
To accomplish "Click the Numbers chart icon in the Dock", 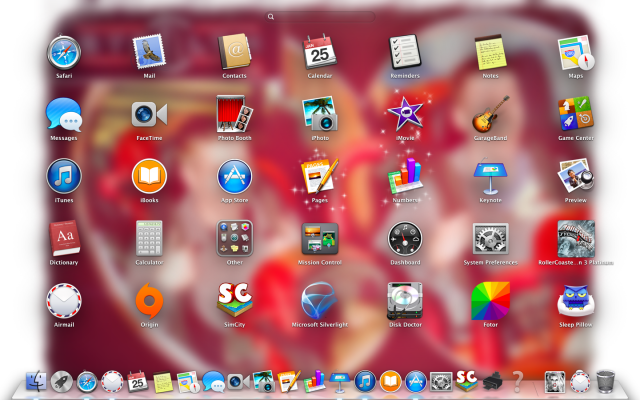I will pos(314,382).
